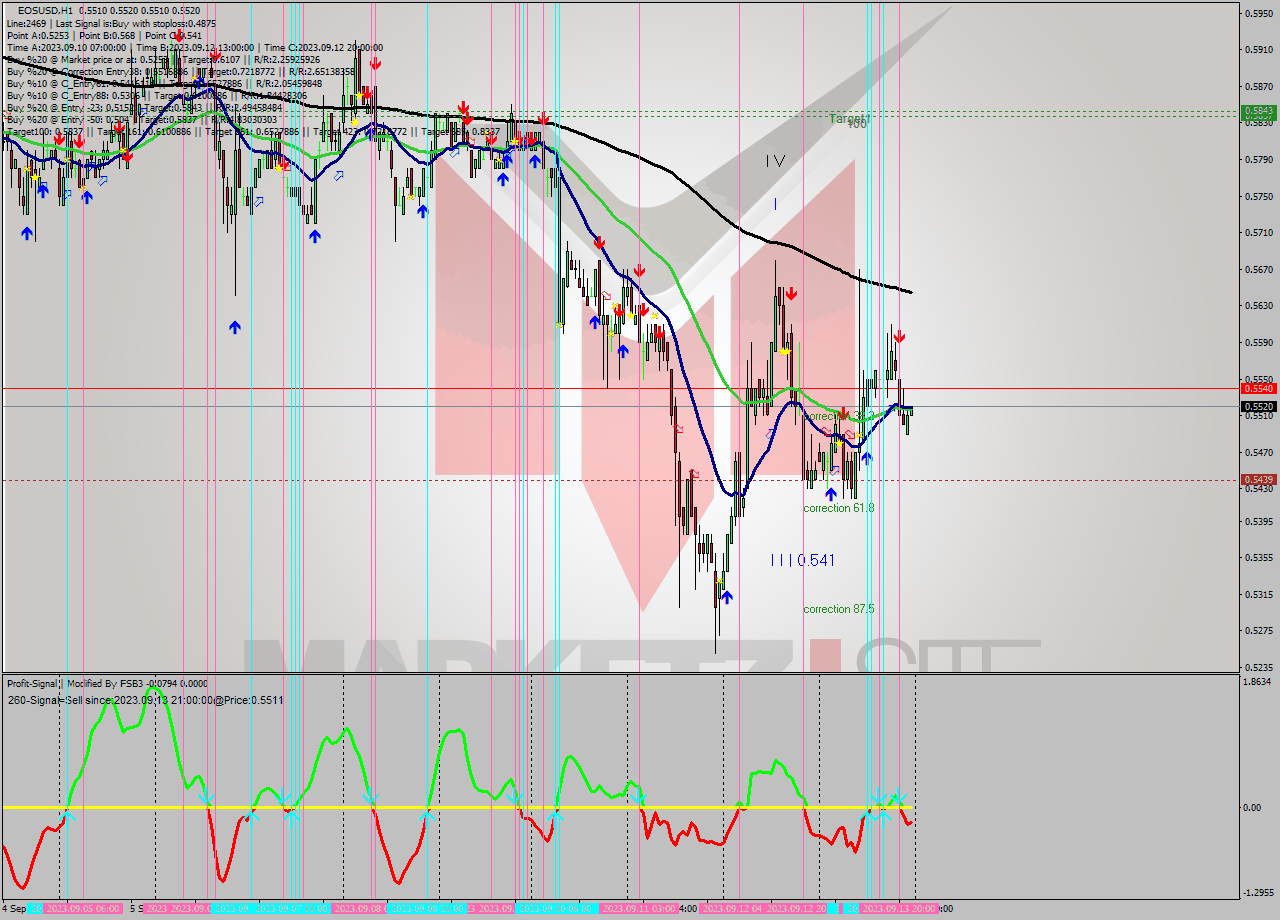Select the 2023.09.13 20:00 time label
Viewport: 1280px width, 920px height.
(x=899, y=908)
